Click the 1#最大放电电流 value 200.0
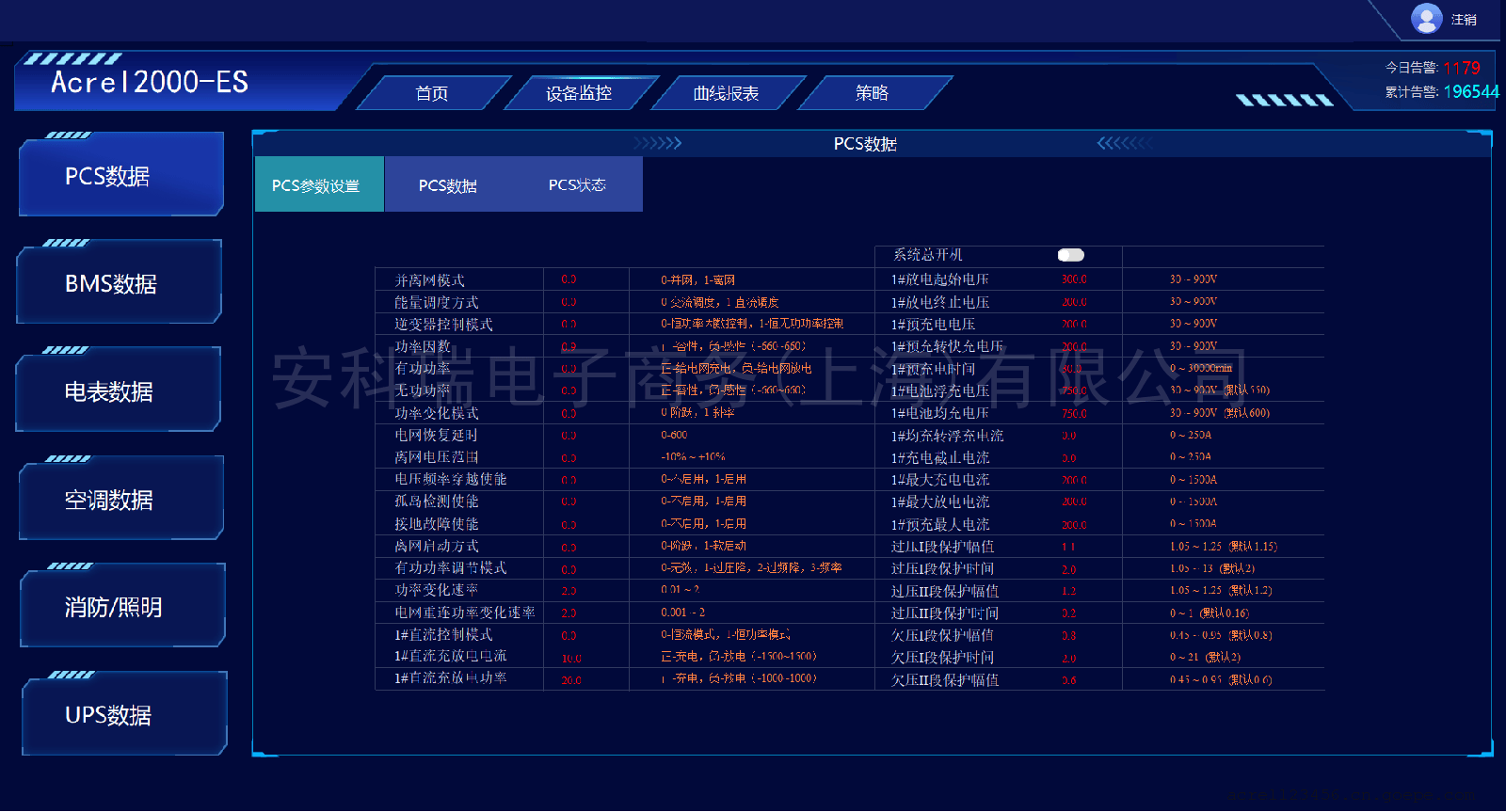Image resolution: width=1506 pixels, height=812 pixels. pyautogui.click(x=1074, y=502)
